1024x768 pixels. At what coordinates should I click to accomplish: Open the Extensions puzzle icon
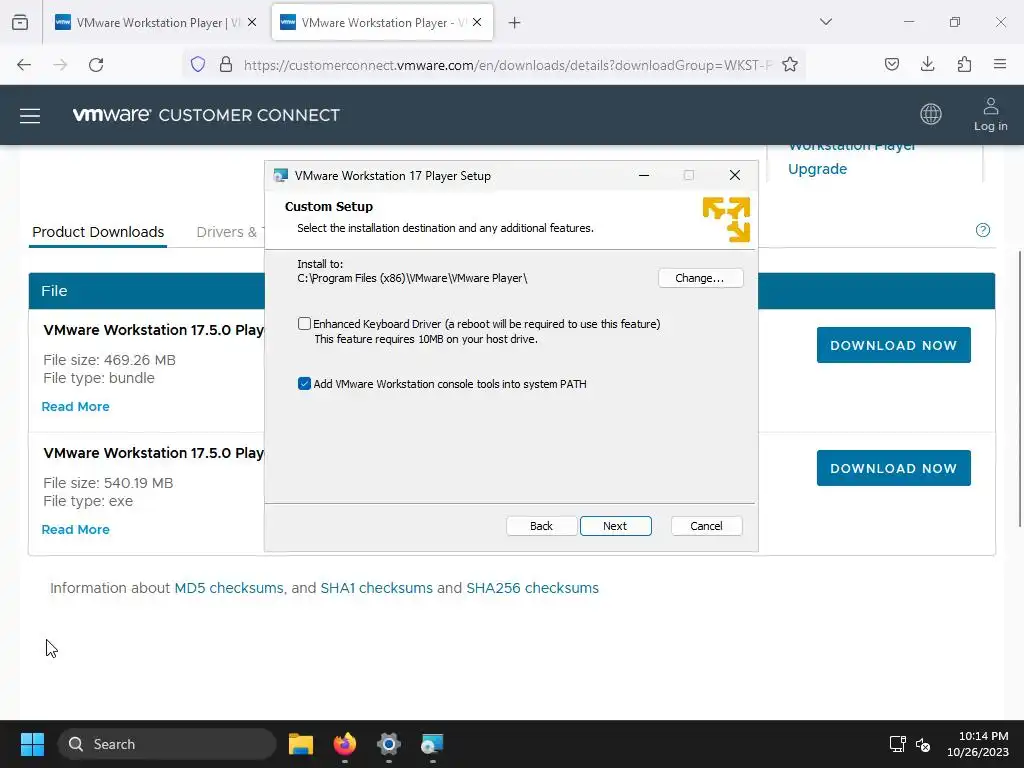(x=964, y=64)
